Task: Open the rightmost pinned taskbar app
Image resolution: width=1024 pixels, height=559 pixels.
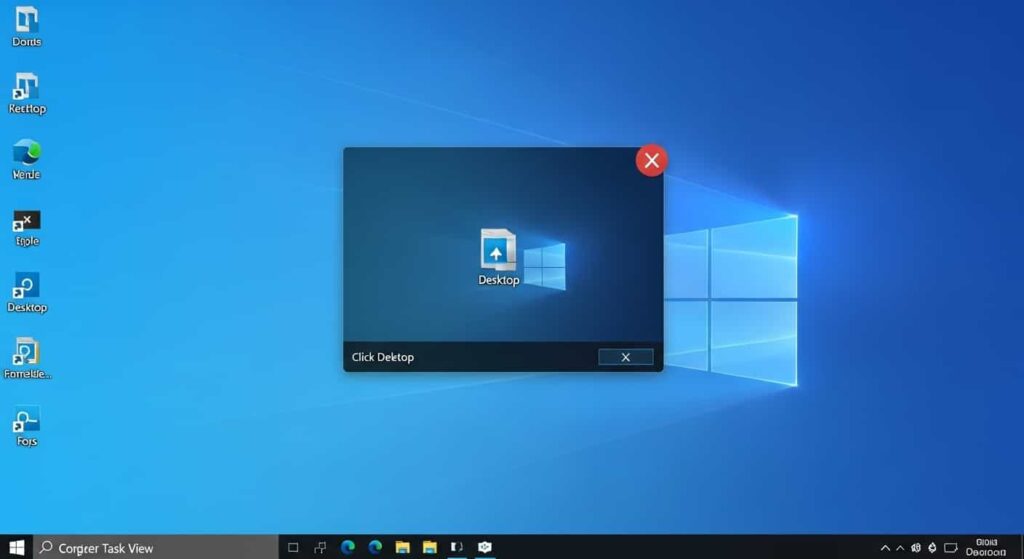Action: [485, 547]
